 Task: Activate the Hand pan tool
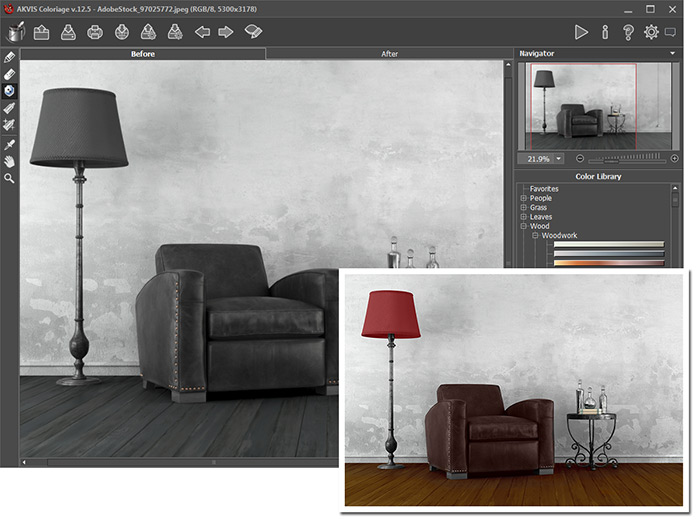pyautogui.click(x=9, y=160)
